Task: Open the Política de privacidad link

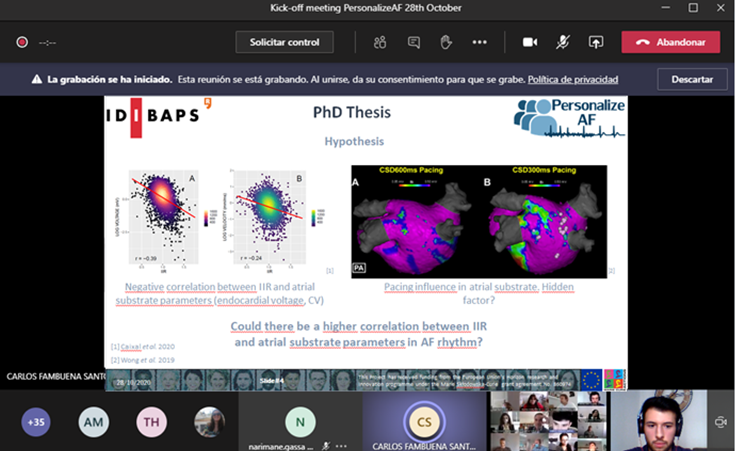Action: tap(572, 79)
